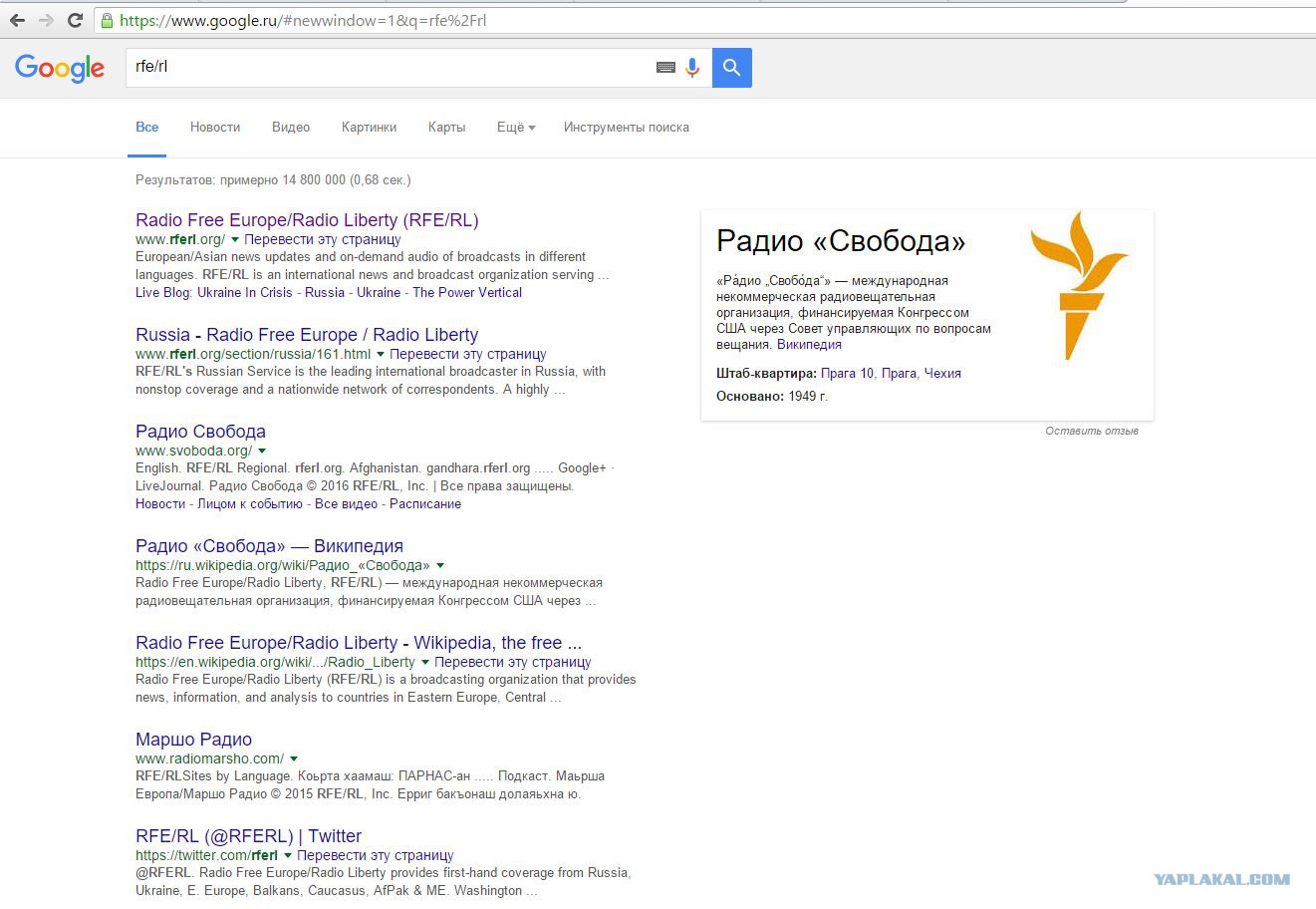The image size is (1316, 909).
Task: Click Перевести эту страницу for www.rferl.org/
Action: point(323,240)
